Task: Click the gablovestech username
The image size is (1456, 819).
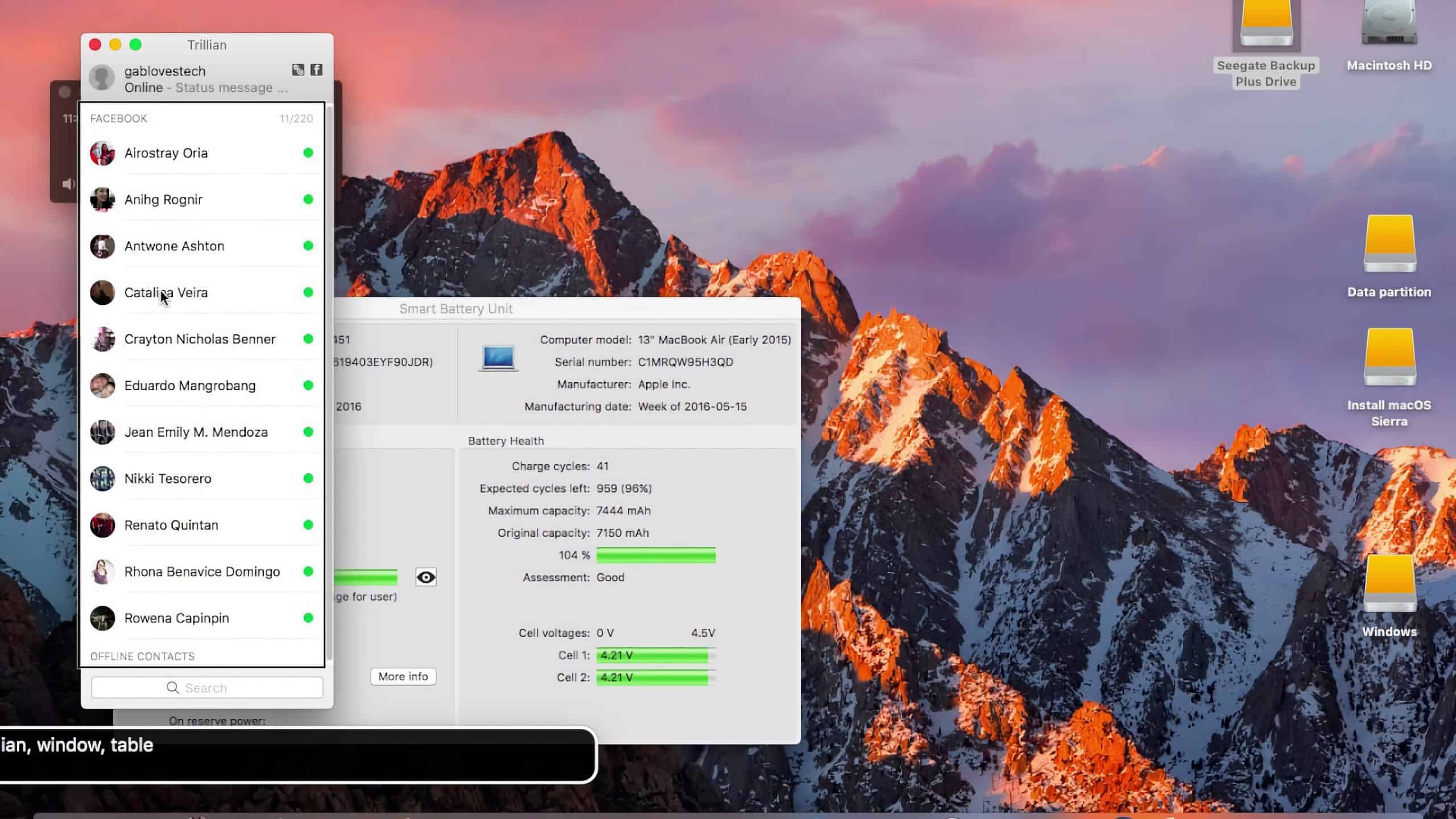Action: [x=165, y=71]
